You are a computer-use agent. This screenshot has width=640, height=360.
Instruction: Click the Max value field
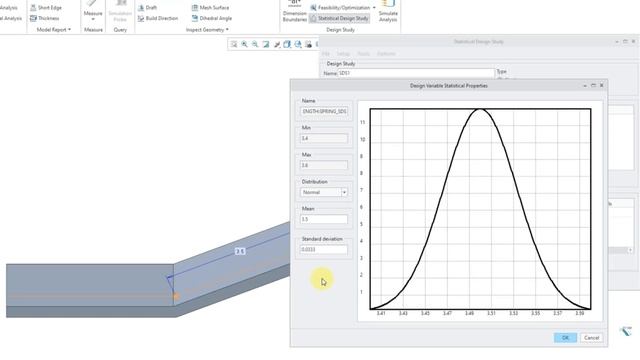324,165
